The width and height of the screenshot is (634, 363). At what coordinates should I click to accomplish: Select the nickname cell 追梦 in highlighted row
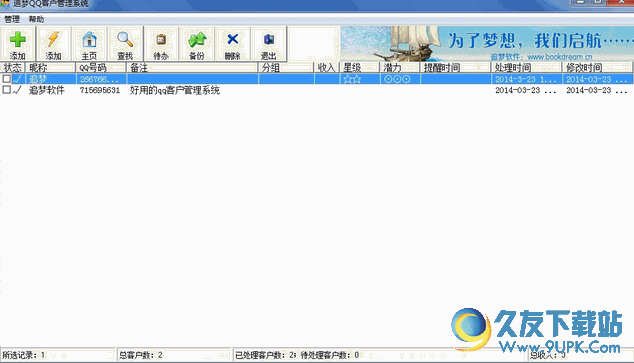click(x=38, y=79)
